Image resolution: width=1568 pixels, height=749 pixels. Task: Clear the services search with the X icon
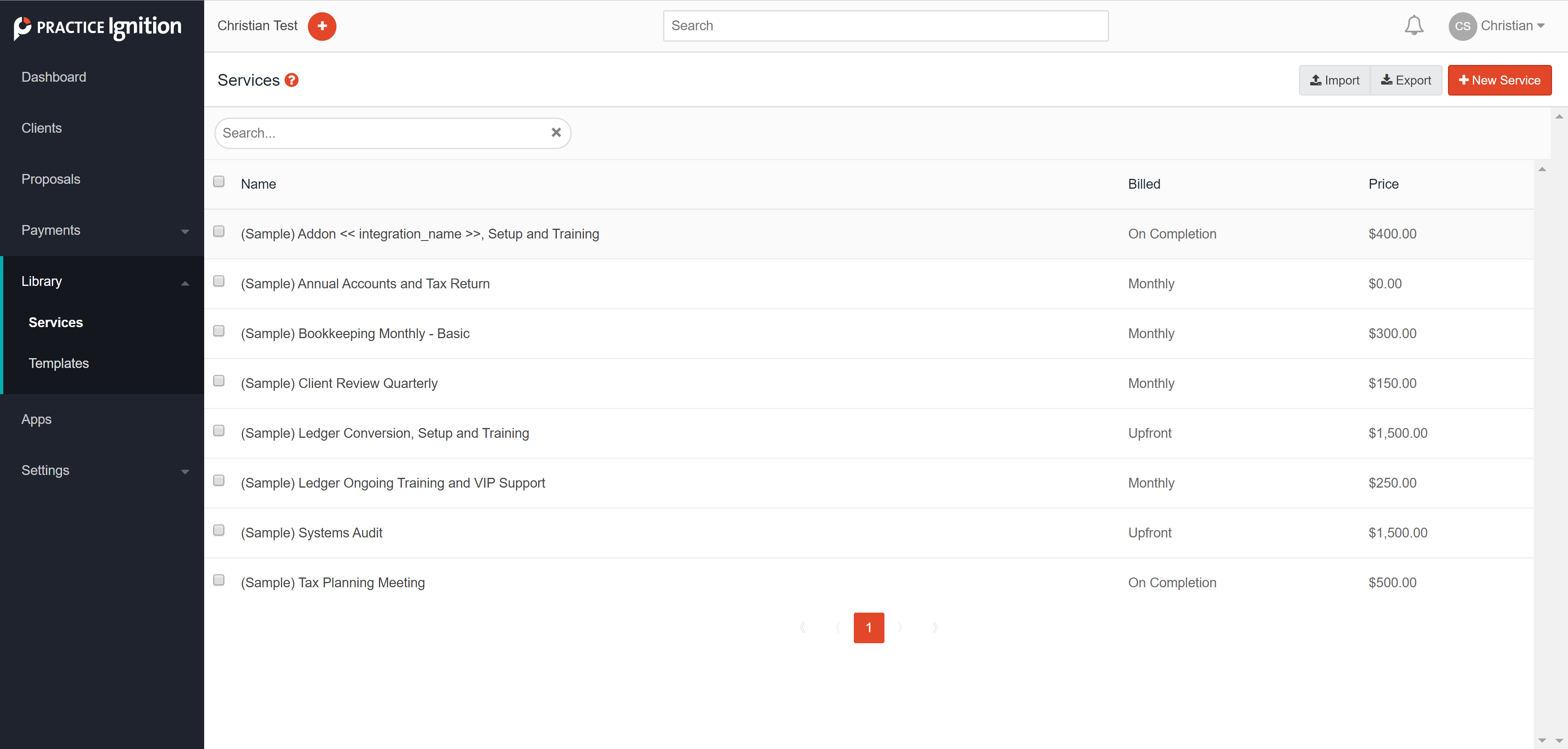click(x=556, y=133)
